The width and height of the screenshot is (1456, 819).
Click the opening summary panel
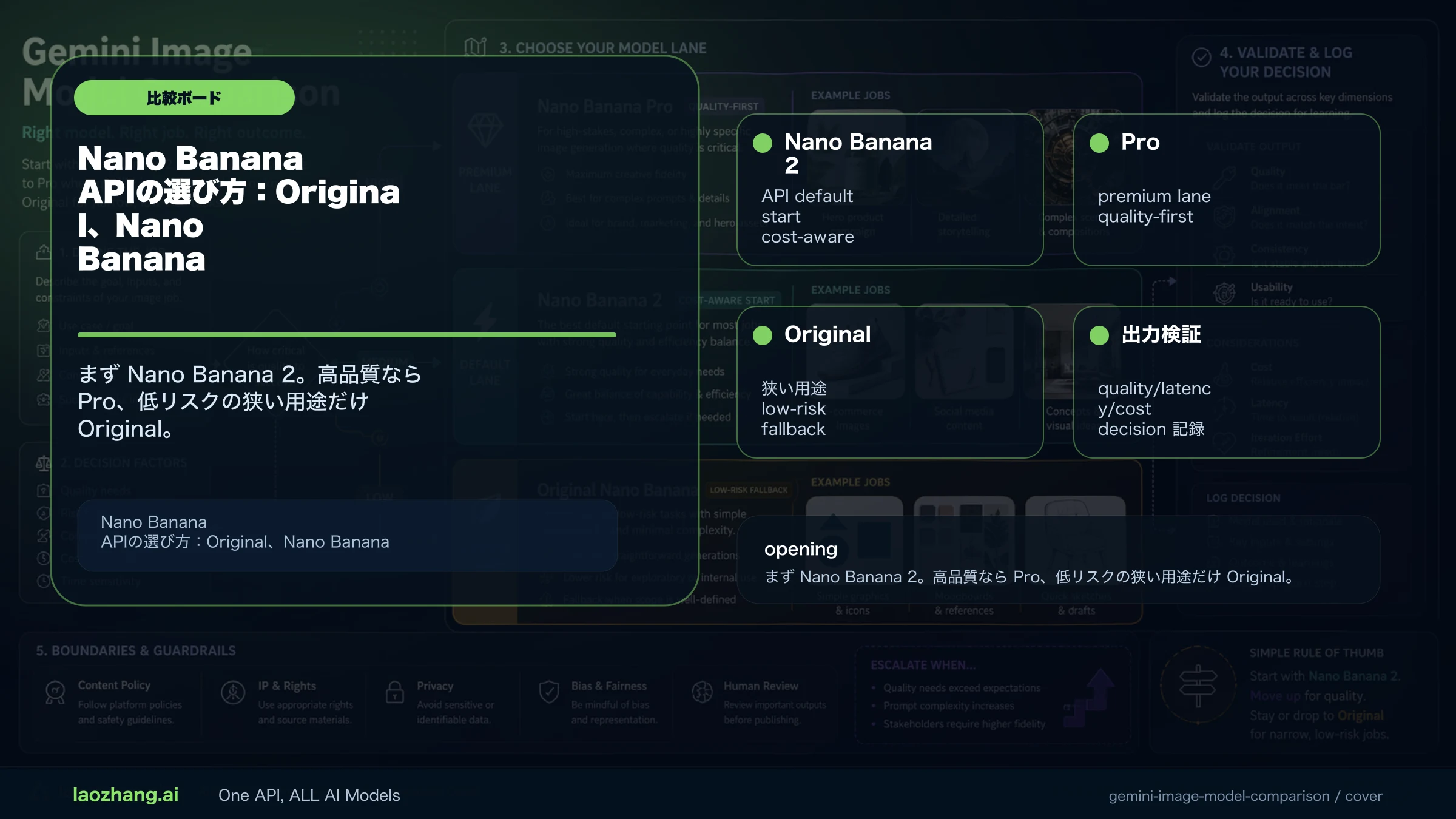click(x=1059, y=560)
